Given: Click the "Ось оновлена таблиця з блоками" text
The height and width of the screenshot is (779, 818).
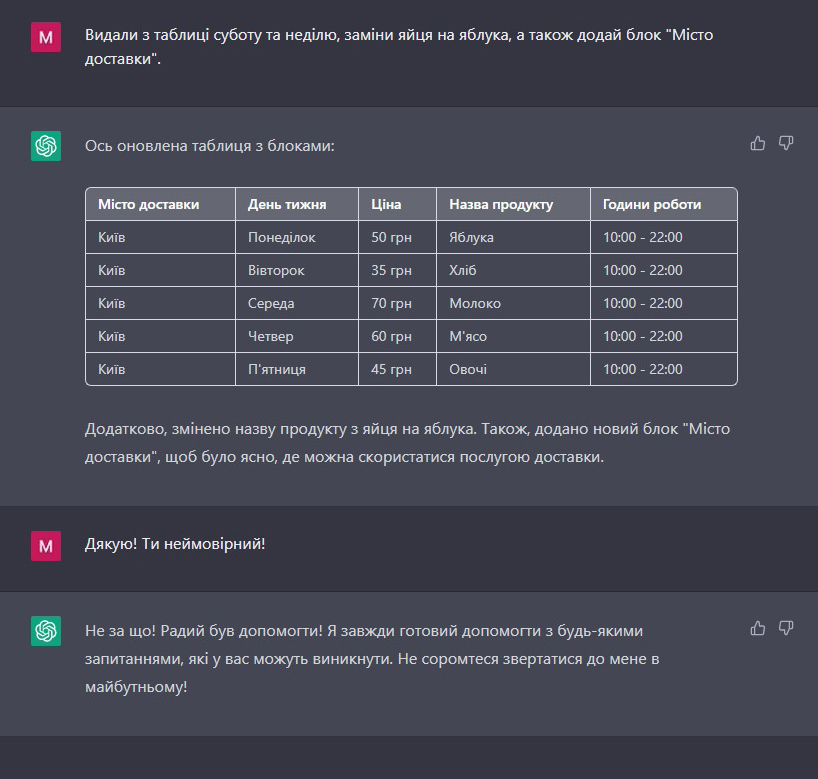Looking at the screenshot, I should (x=209, y=146).
